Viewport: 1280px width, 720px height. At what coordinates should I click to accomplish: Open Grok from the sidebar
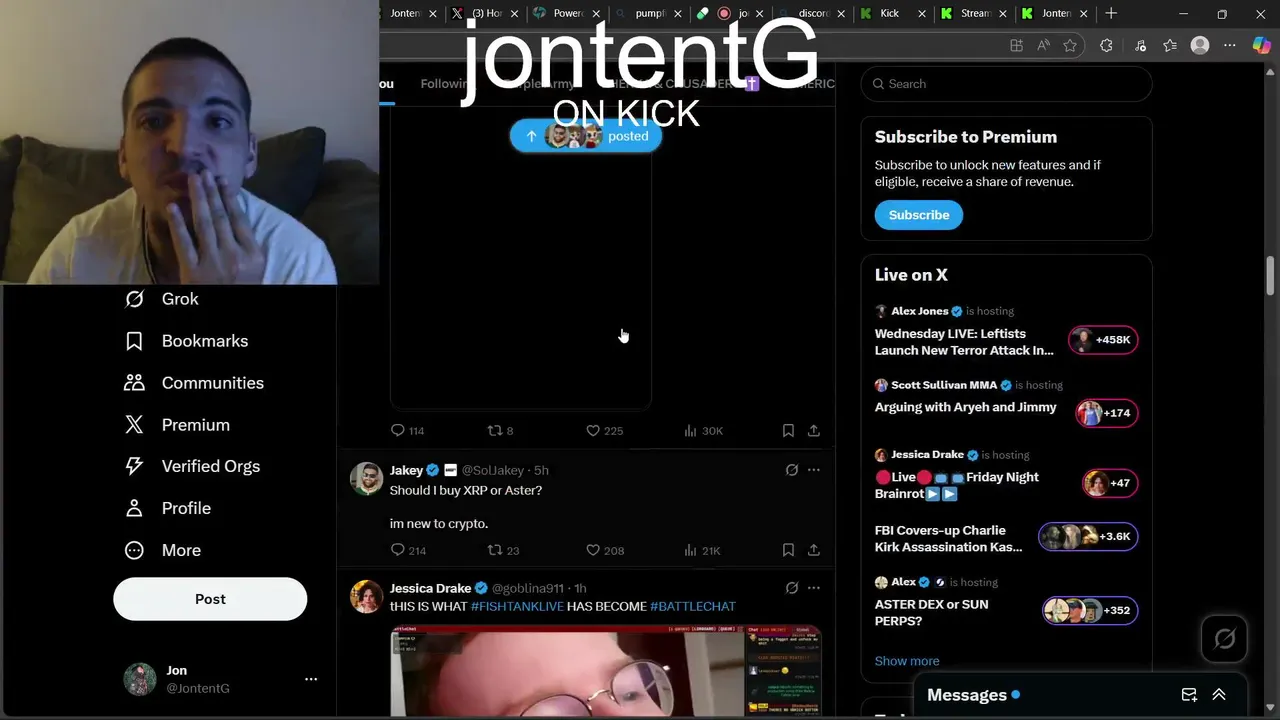pyautogui.click(x=180, y=299)
